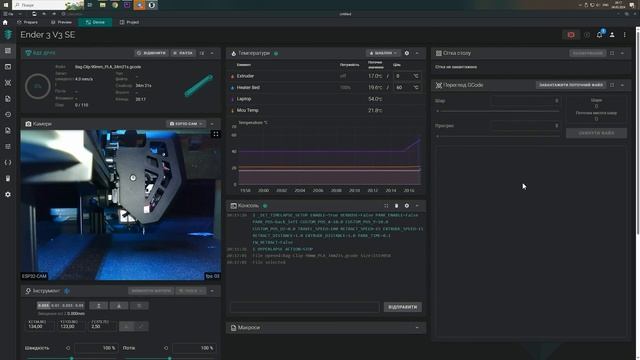Open the GCode preview page in sidebar

[8, 83]
